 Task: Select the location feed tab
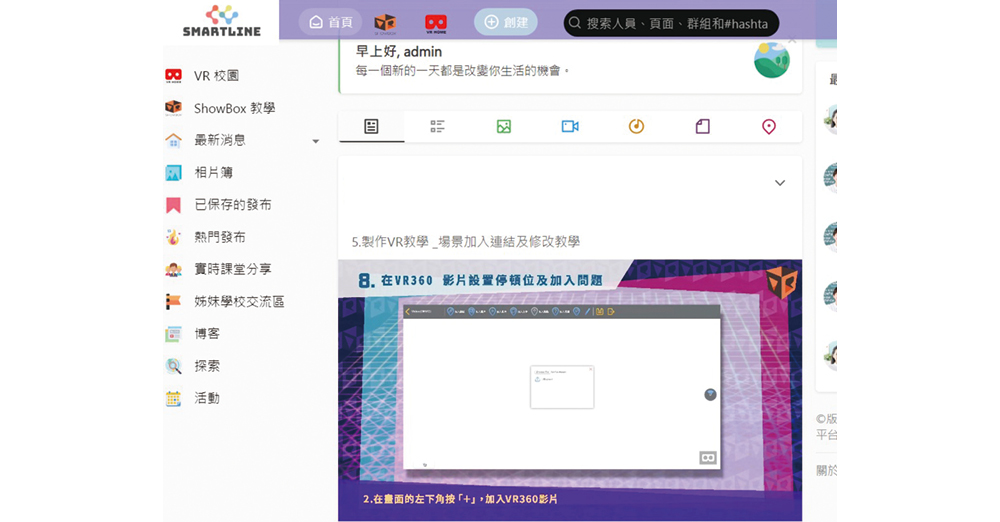click(769, 126)
